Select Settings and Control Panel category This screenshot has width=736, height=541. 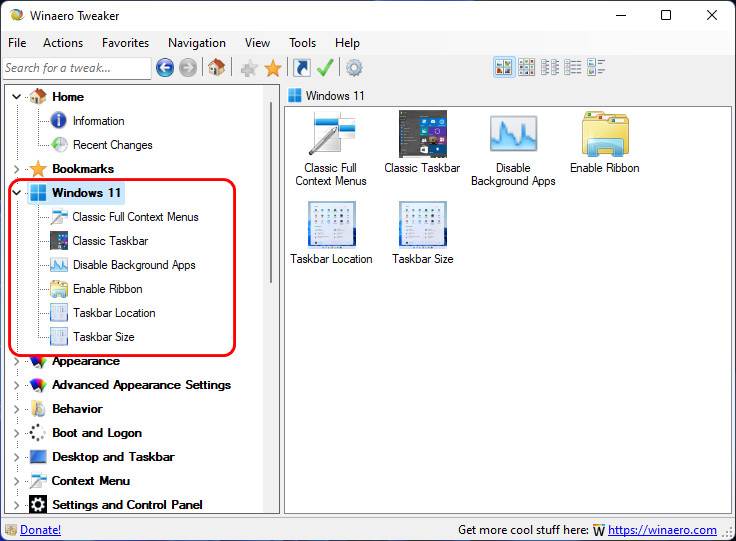click(x=127, y=505)
